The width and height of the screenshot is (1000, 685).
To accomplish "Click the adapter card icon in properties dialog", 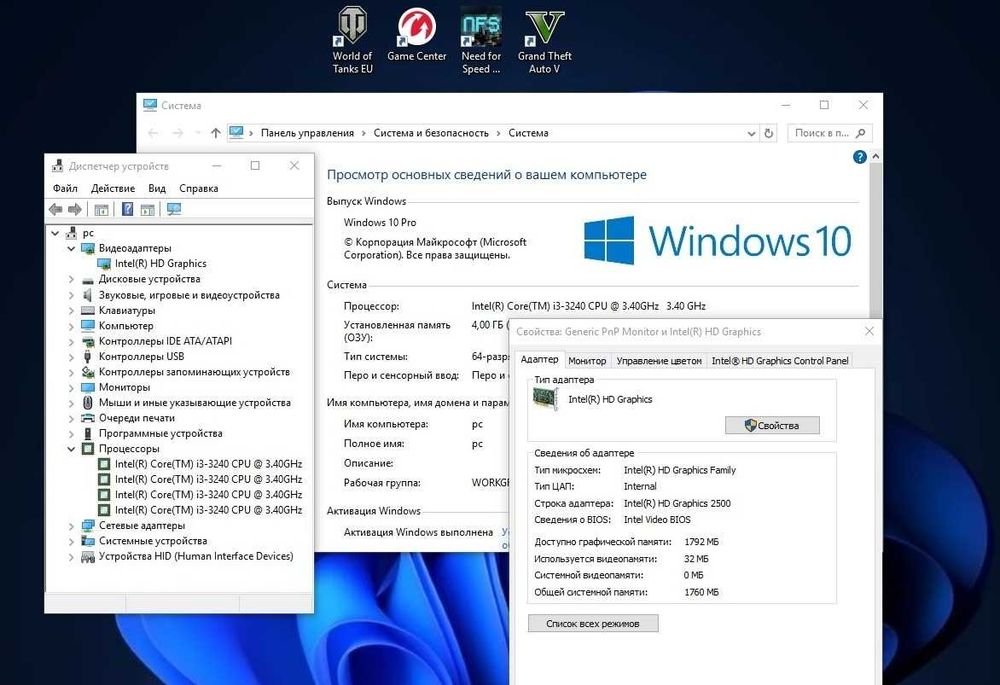I will coord(545,399).
